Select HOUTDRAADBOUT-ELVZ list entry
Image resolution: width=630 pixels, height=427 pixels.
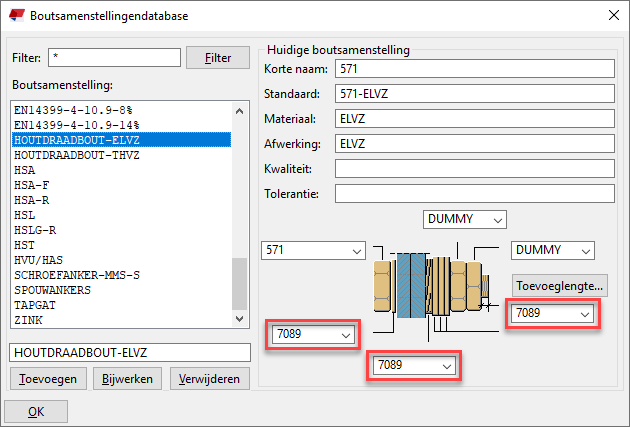pyautogui.click(x=121, y=140)
